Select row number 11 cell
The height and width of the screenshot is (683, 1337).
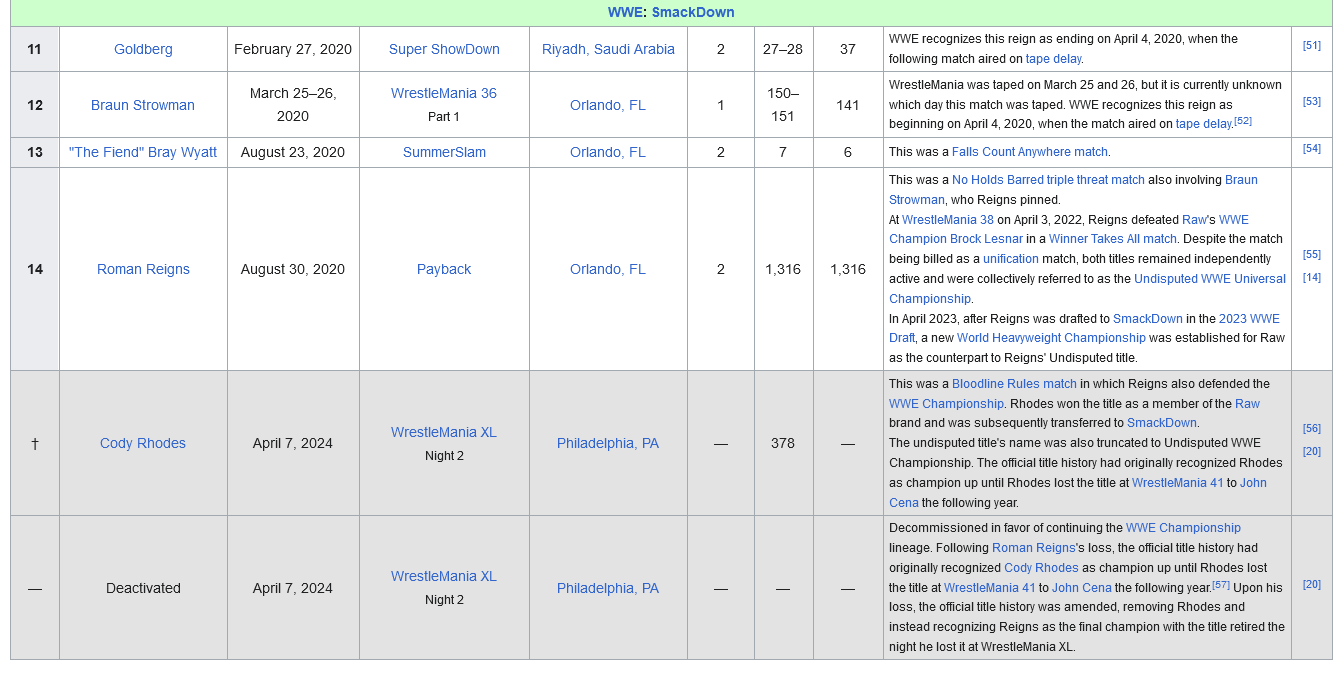coord(35,49)
